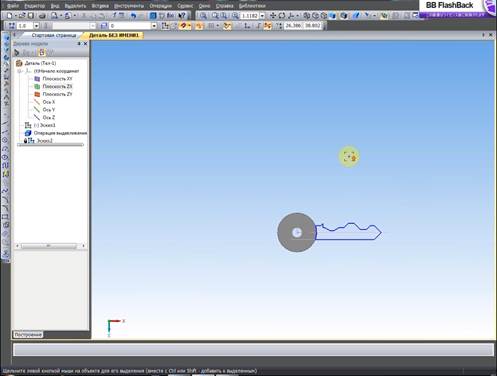Viewport: 497px width, 376px height.
Task: Select Ось Z in the model tree
Action: (x=49, y=117)
